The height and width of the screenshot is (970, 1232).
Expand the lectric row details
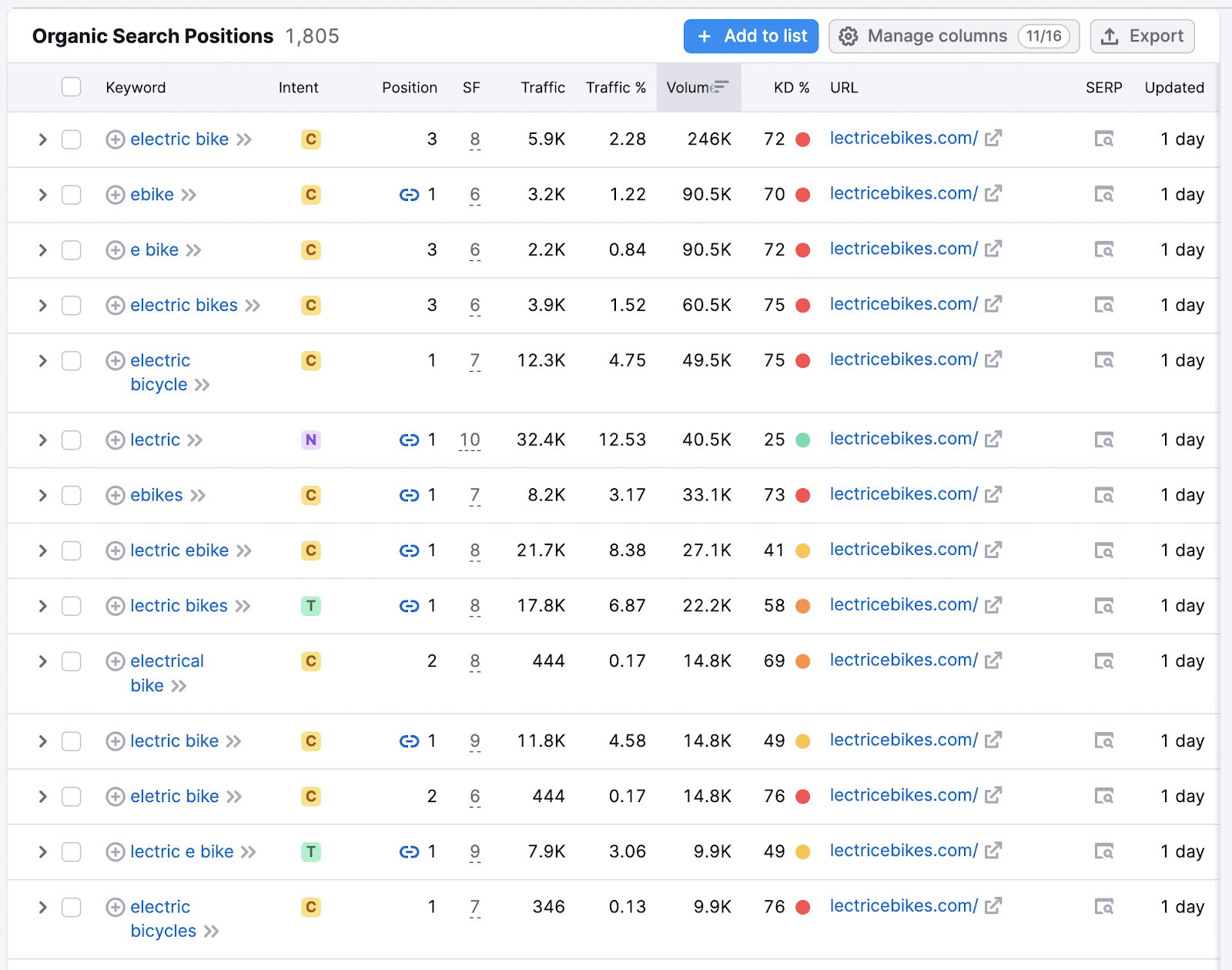coord(43,440)
